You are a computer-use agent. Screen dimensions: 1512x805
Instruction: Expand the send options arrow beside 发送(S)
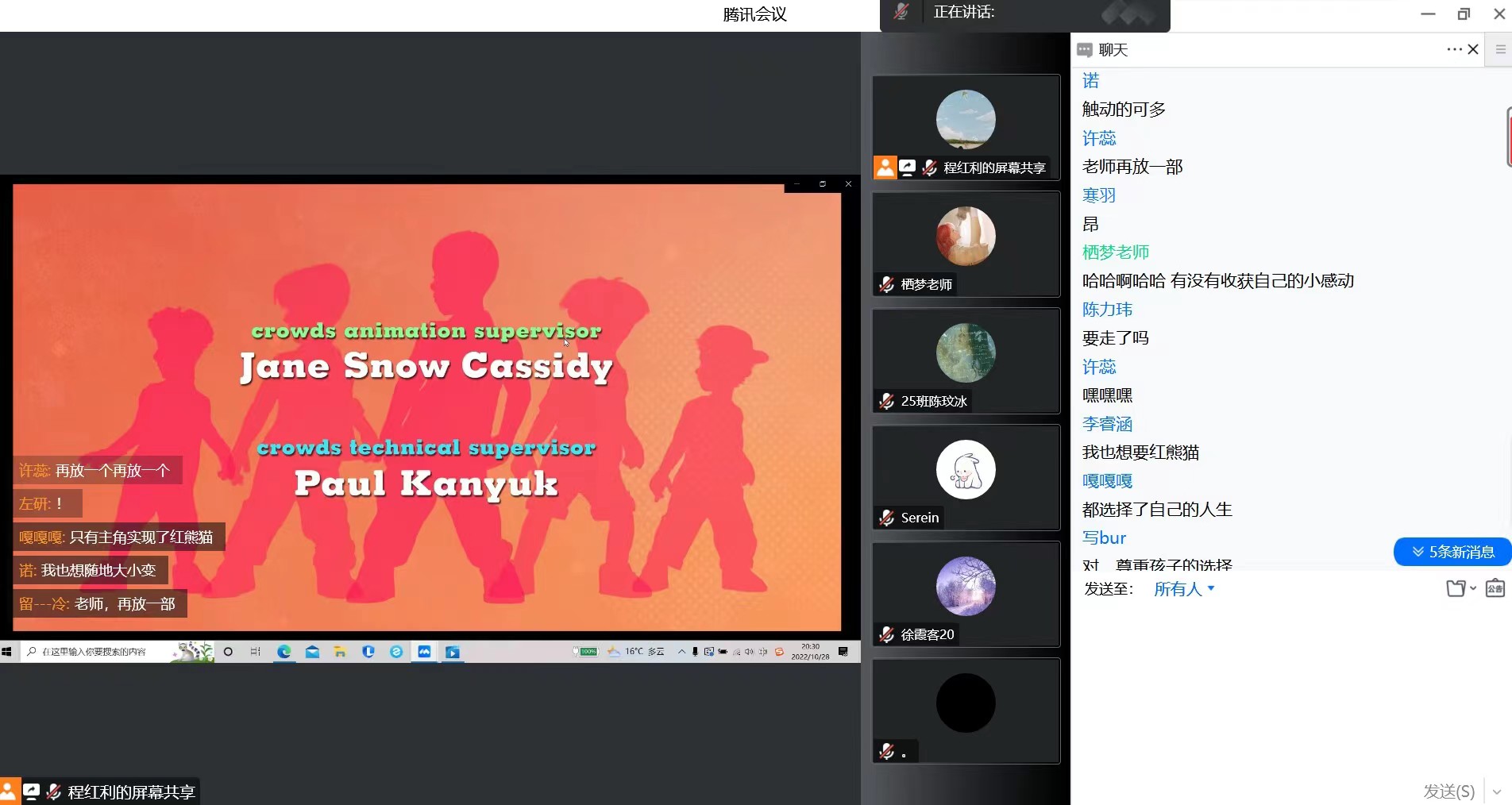click(x=1497, y=792)
